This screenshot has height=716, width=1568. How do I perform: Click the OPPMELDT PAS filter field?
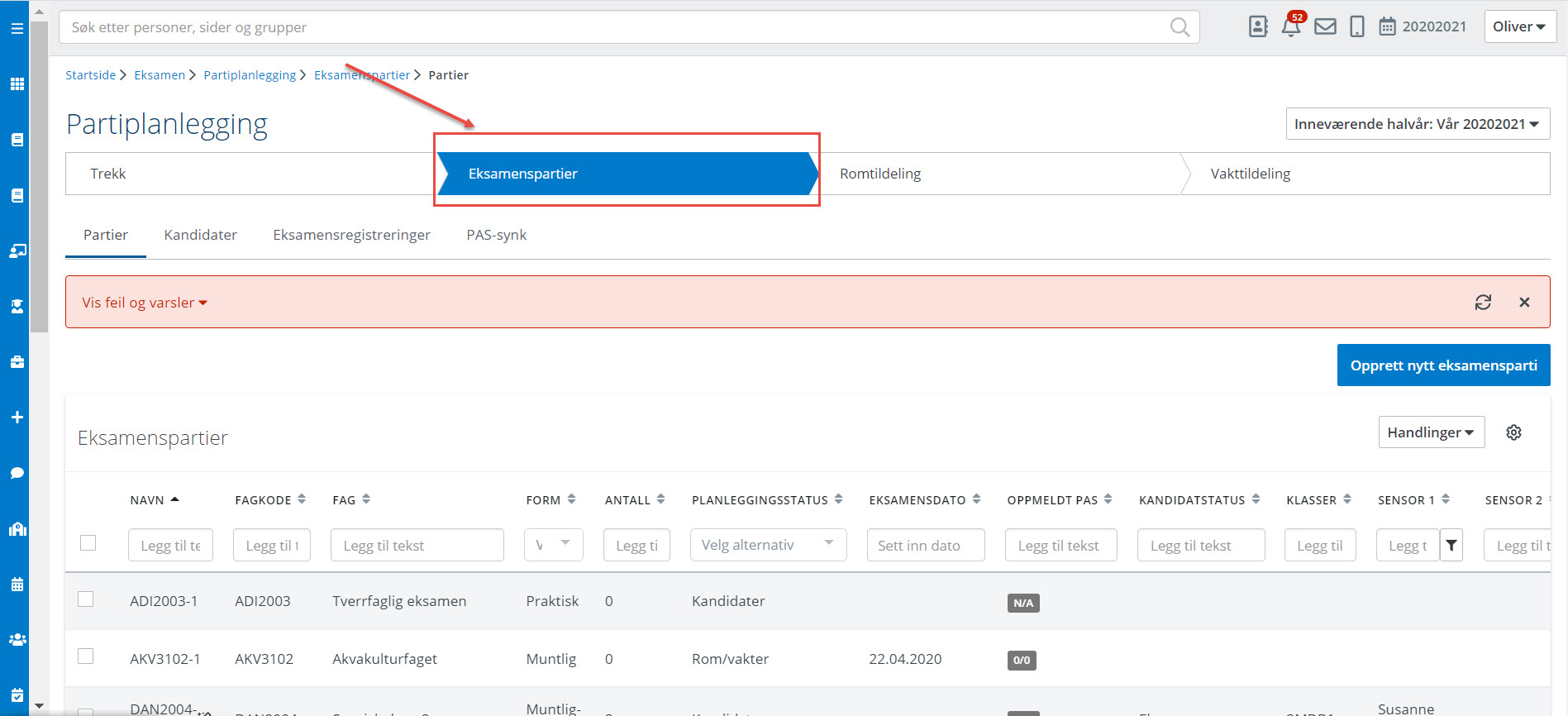[x=1060, y=545]
